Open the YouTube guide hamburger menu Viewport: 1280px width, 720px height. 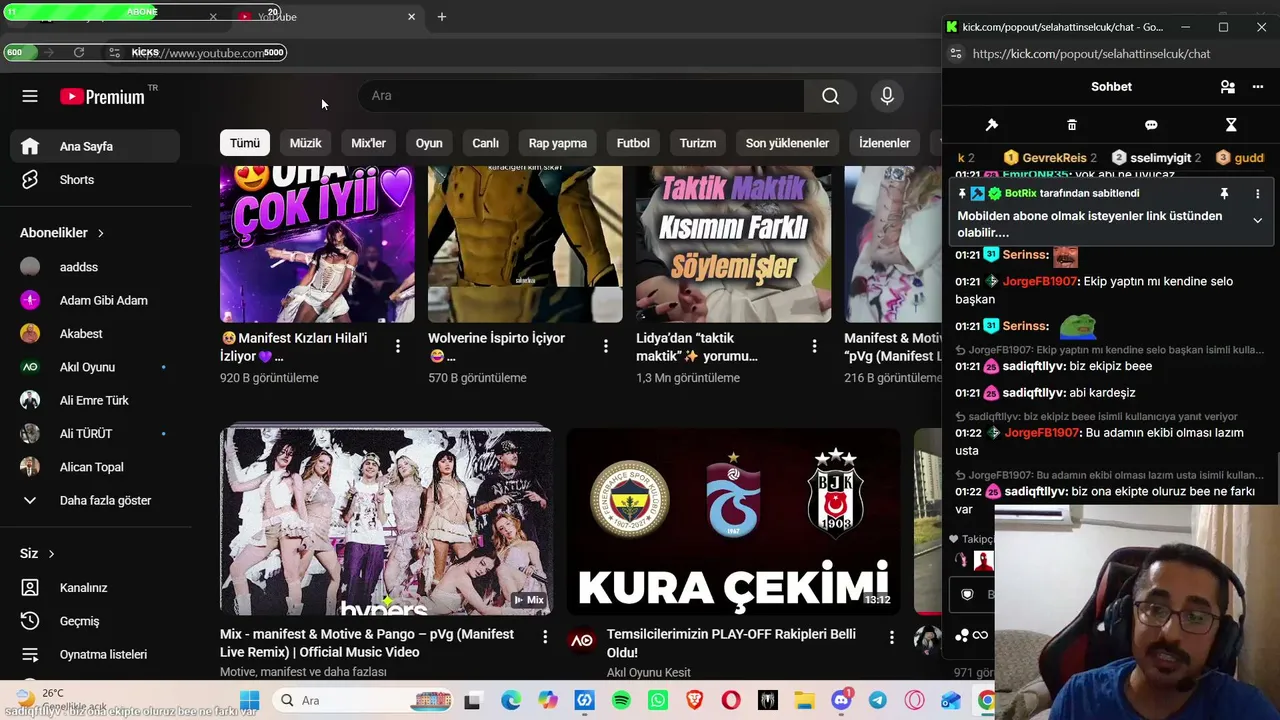pos(30,96)
